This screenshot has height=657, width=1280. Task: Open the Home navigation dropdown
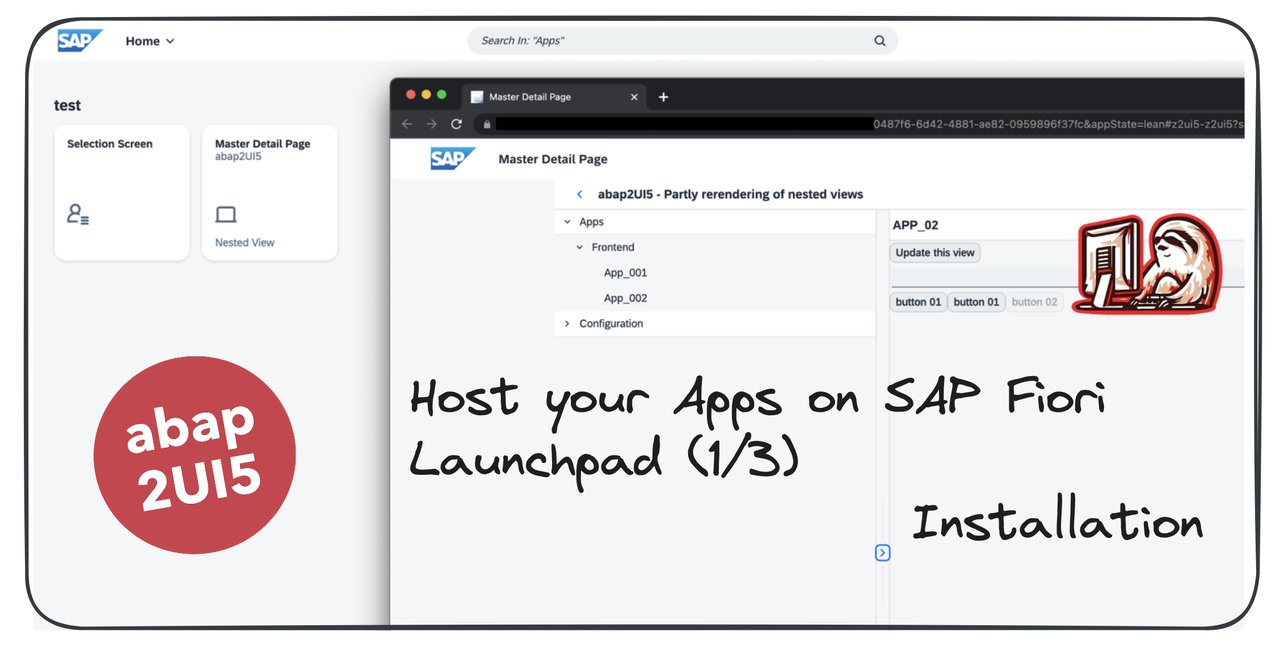coord(148,41)
